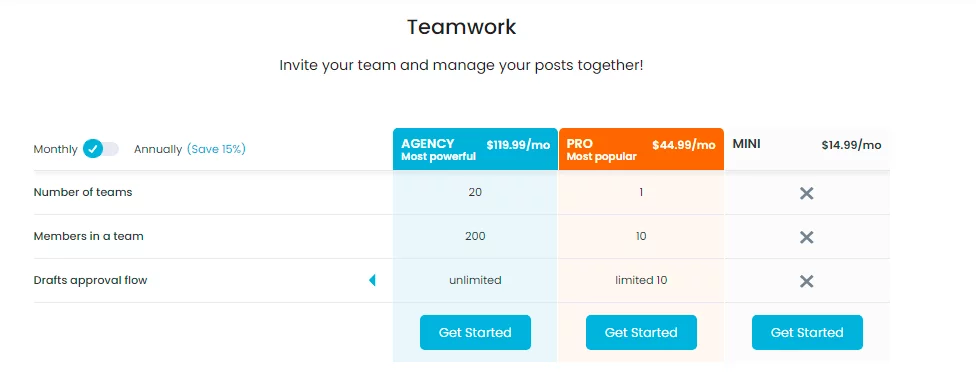Select the AGENCY plan header
The height and width of the screenshot is (384, 976).
475,149
